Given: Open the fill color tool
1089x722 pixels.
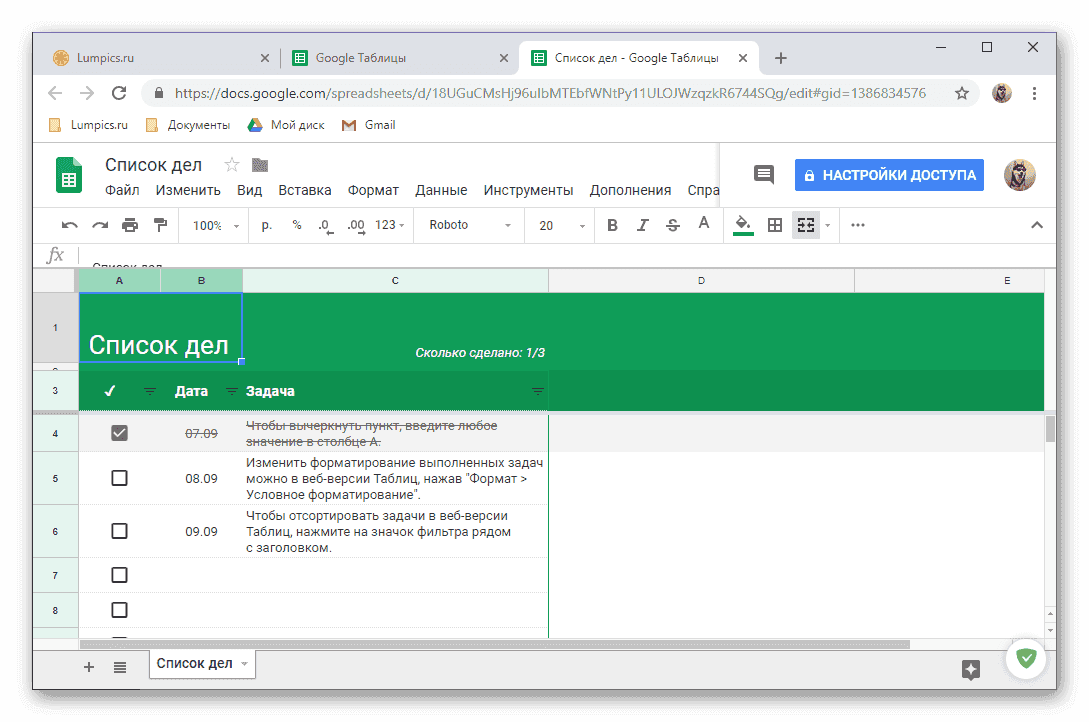Looking at the screenshot, I should (741, 225).
